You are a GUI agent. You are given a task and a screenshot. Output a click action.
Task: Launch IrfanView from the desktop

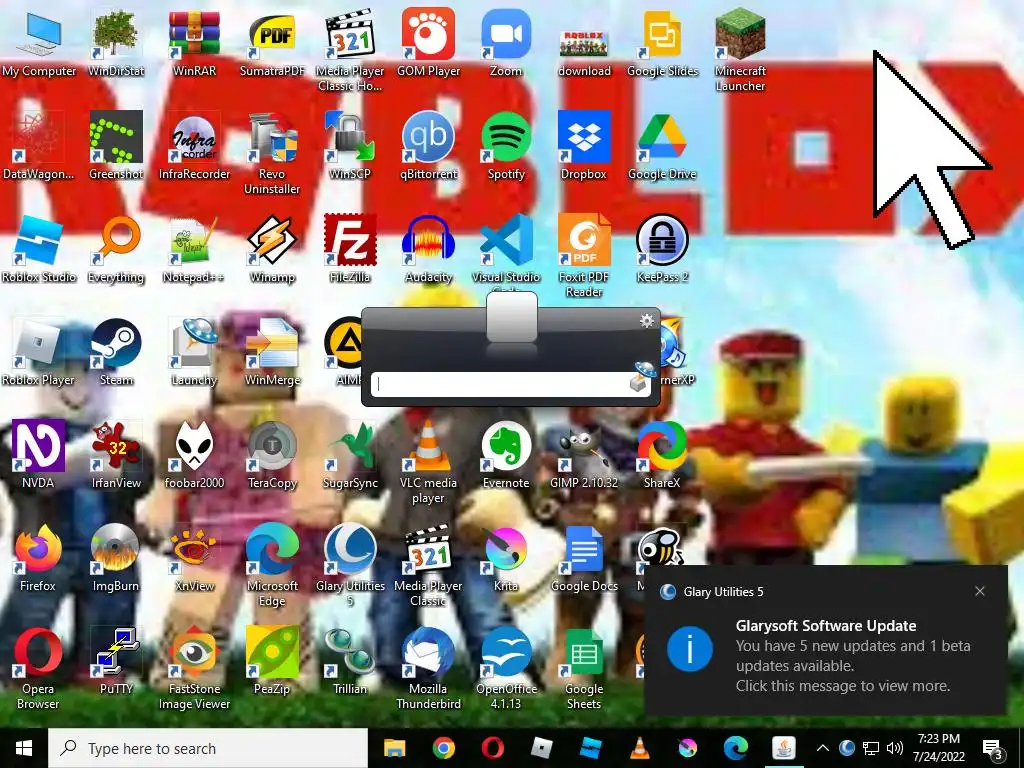click(116, 455)
